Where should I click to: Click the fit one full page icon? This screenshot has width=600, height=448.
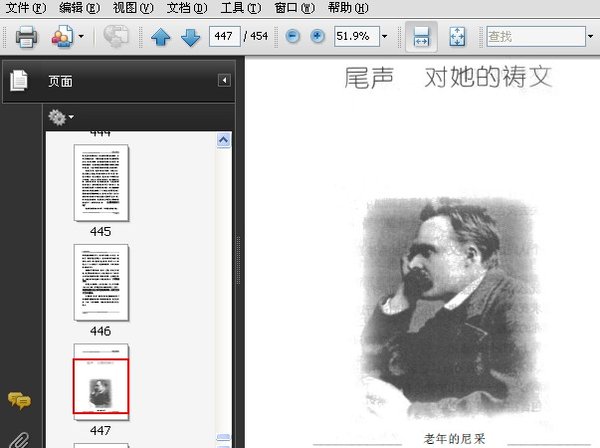(457, 37)
